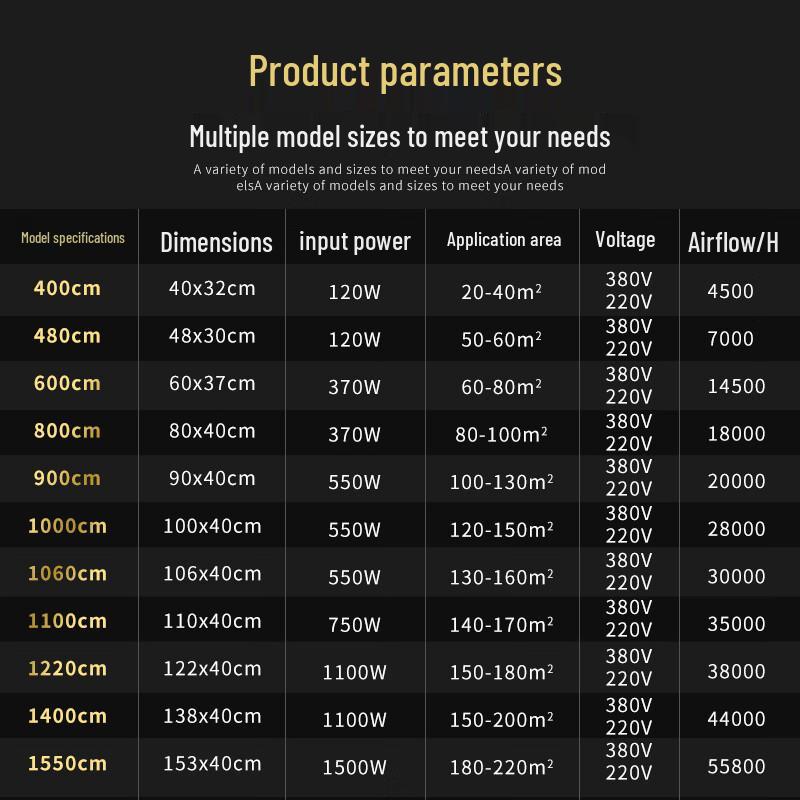Select the 60x37cm dimensions cell
The image size is (800, 800).
212,383
